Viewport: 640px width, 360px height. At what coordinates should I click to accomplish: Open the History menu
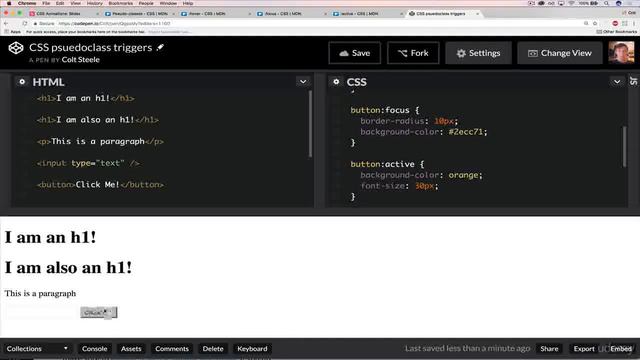(x=95, y=3)
